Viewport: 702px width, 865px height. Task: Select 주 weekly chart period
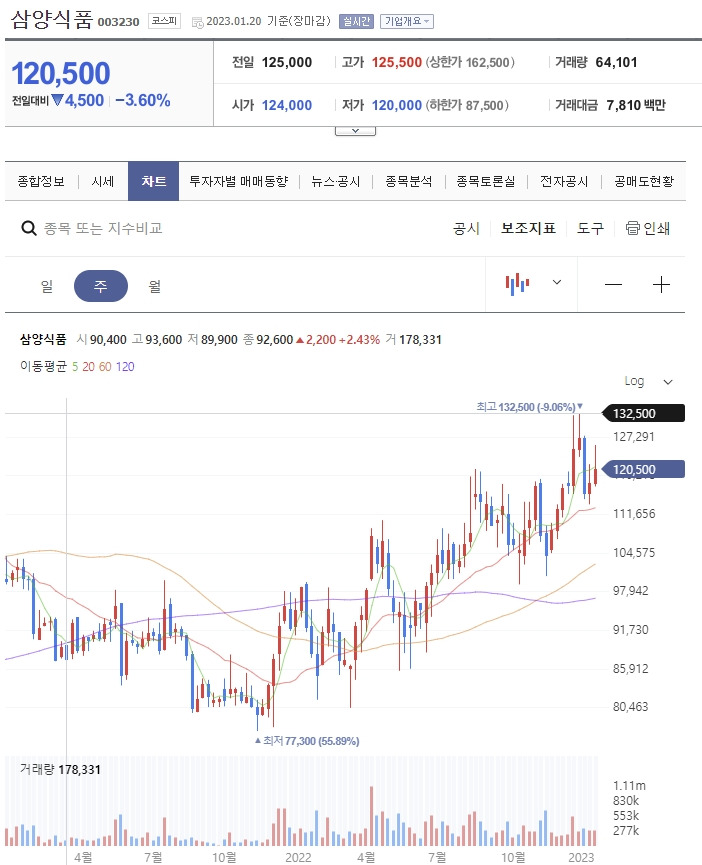(x=101, y=286)
